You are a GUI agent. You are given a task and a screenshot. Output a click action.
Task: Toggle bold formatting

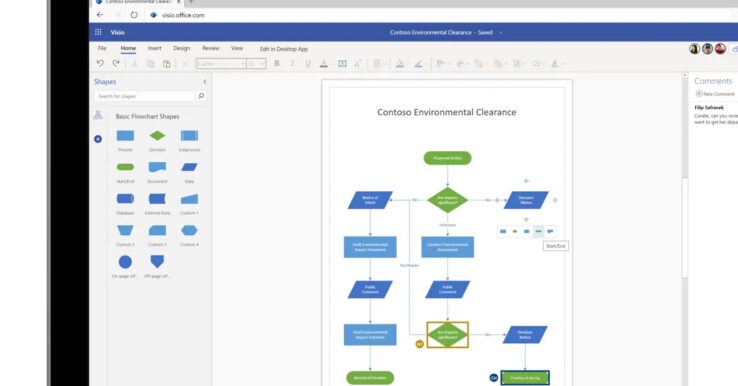(277, 64)
